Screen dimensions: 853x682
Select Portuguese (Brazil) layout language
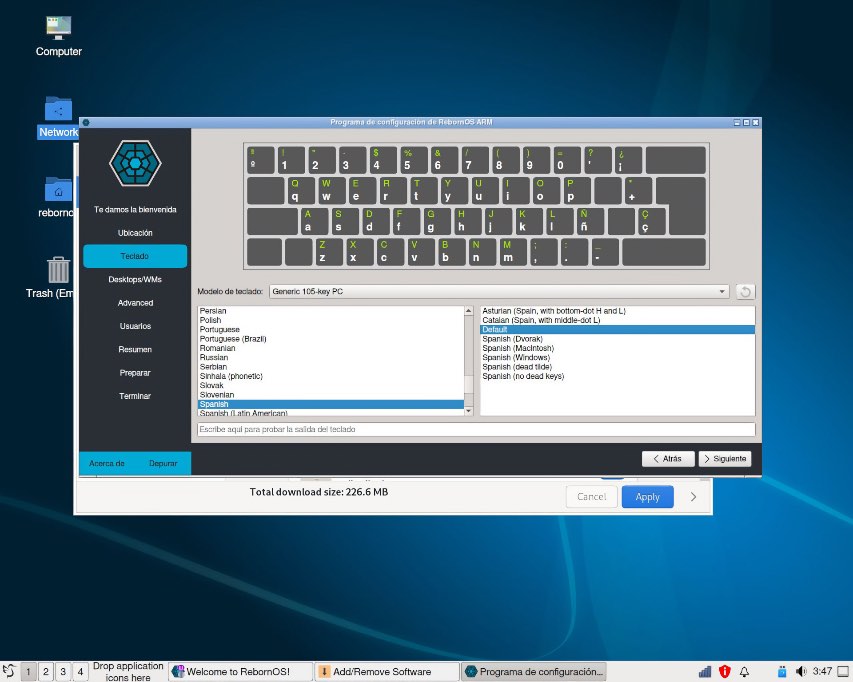coord(331,339)
